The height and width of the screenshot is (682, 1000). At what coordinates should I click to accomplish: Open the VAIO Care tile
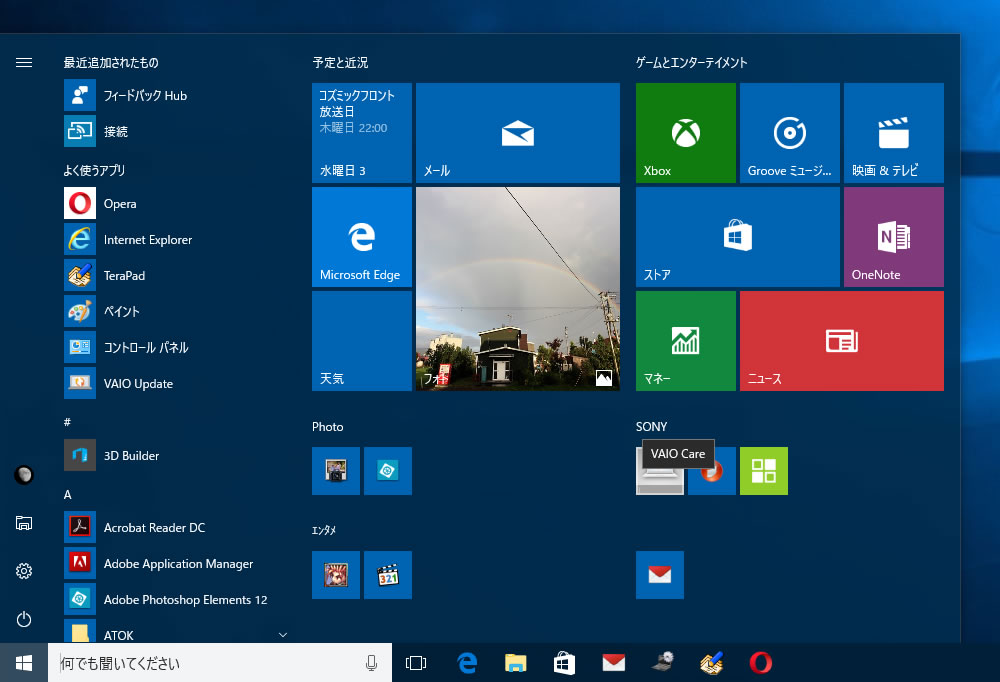click(659, 480)
